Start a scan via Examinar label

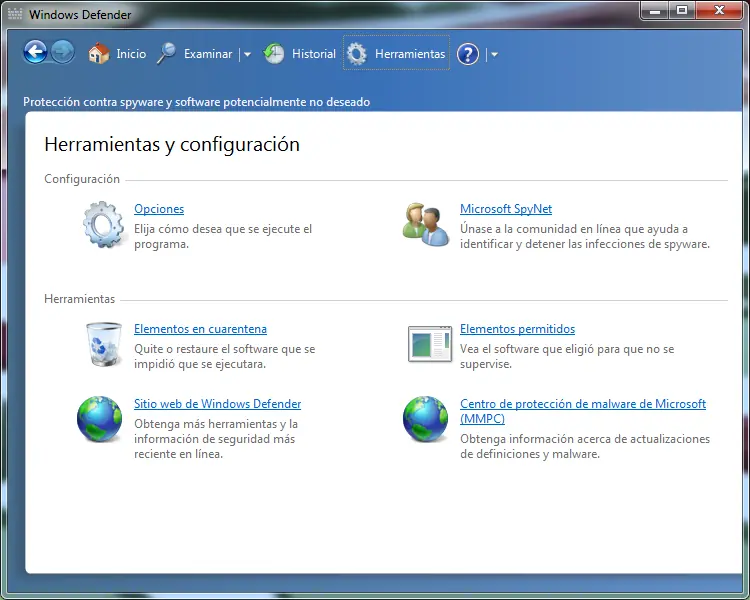pyautogui.click(x=208, y=54)
